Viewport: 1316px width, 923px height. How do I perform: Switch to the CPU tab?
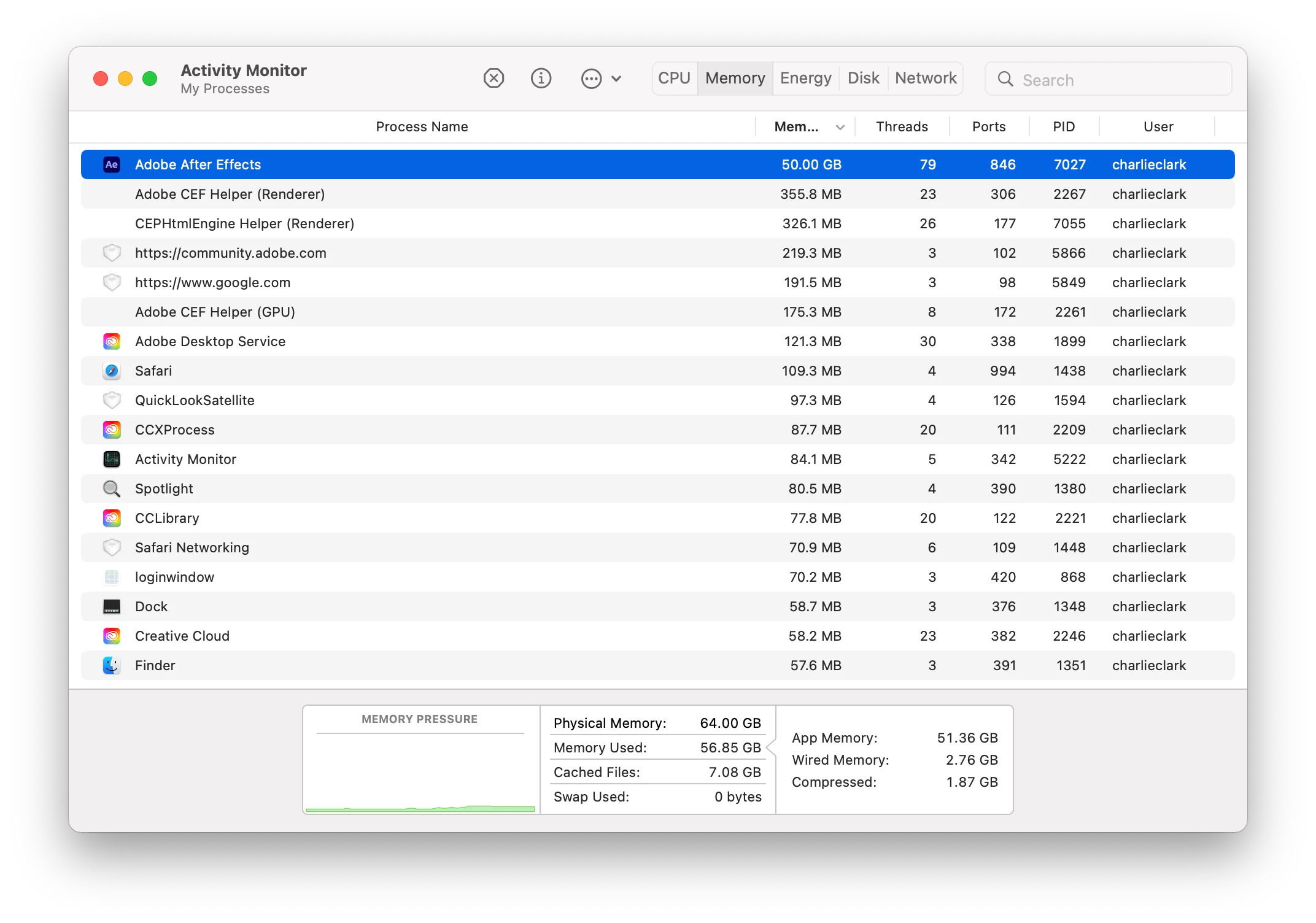[674, 79]
